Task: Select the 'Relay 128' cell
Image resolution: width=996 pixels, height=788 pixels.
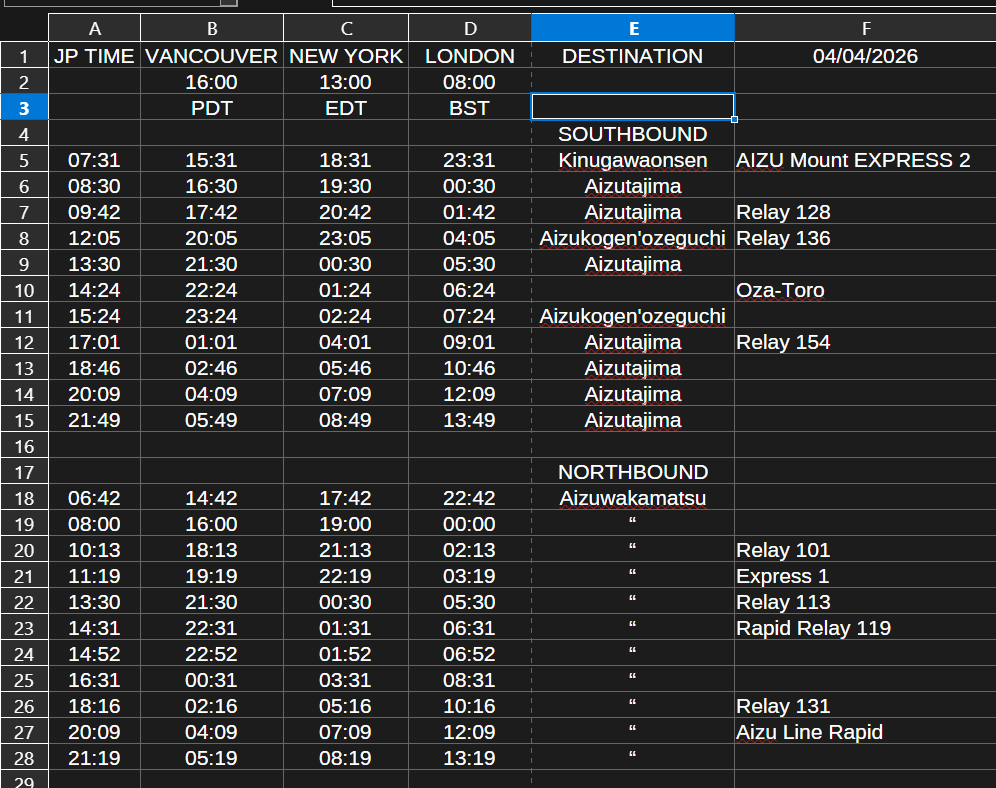Action: 866,212
